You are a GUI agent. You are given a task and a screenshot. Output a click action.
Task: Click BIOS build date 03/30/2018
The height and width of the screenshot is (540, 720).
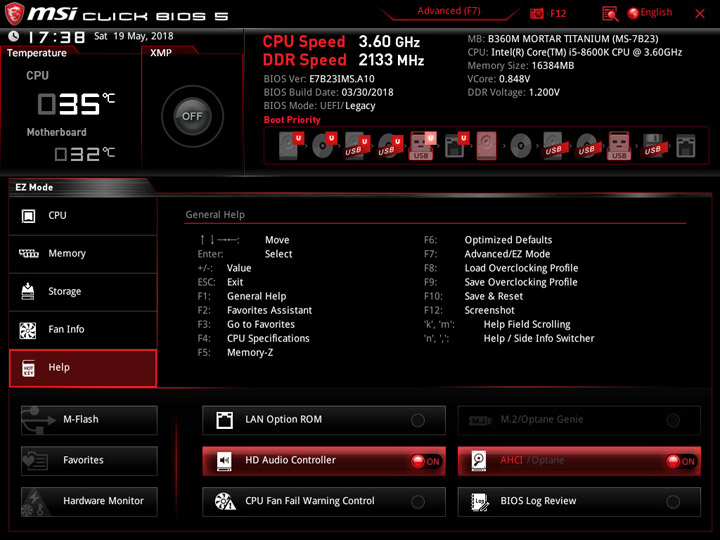pos(367,92)
